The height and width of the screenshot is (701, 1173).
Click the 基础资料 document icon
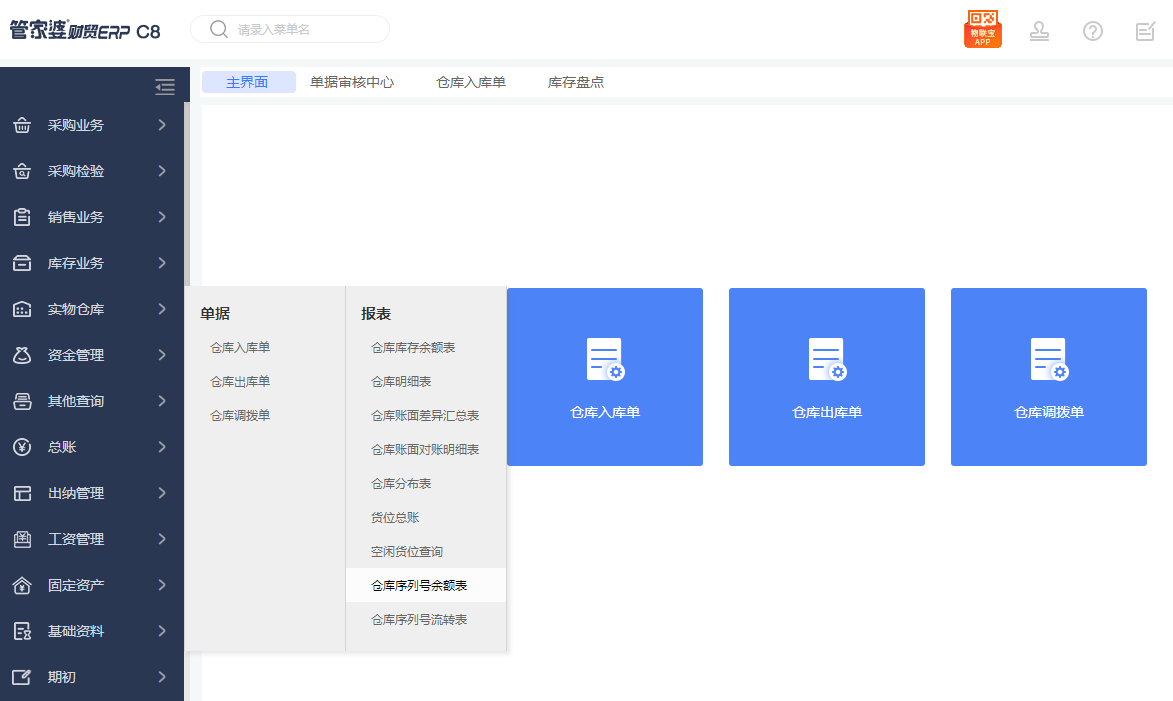pyautogui.click(x=22, y=631)
